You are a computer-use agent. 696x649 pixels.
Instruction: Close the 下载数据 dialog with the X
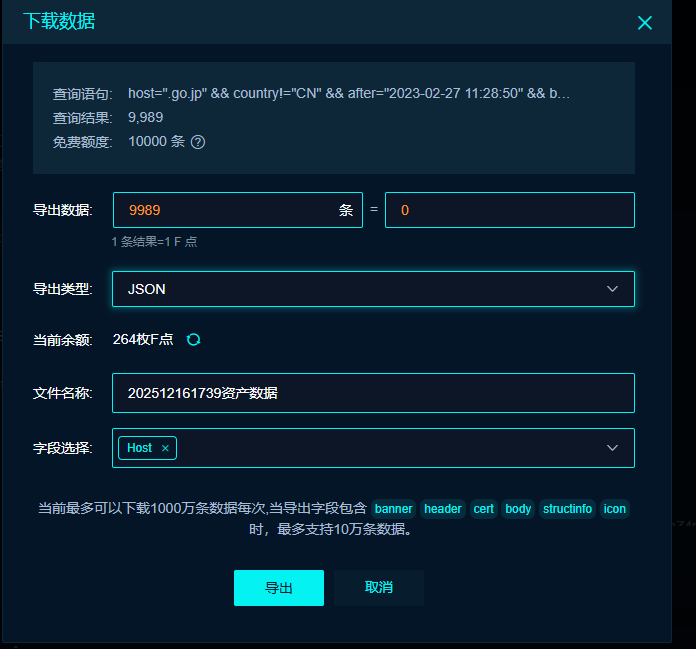[645, 23]
